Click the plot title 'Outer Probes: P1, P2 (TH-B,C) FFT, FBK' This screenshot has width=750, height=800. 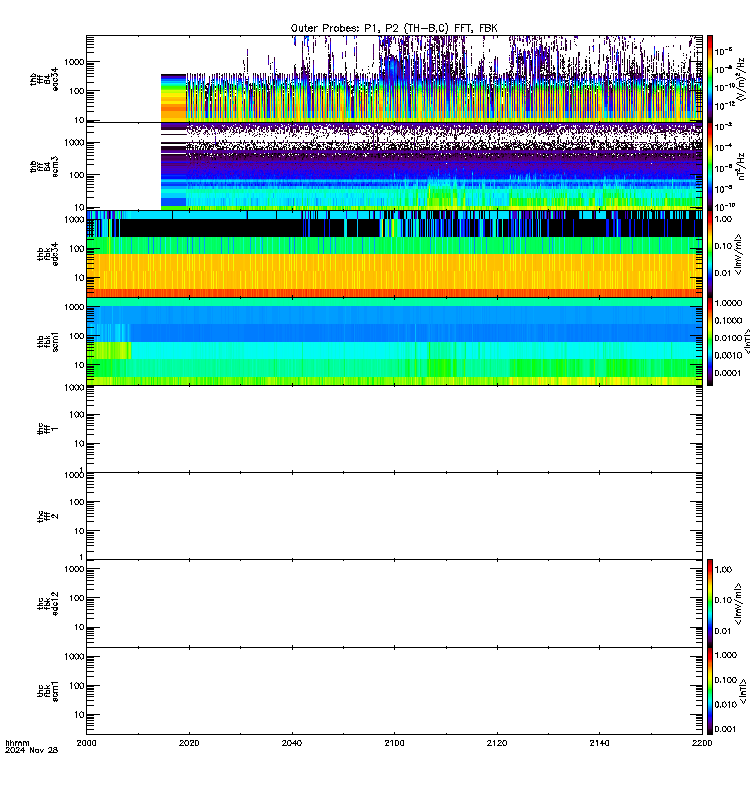pos(394,29)
